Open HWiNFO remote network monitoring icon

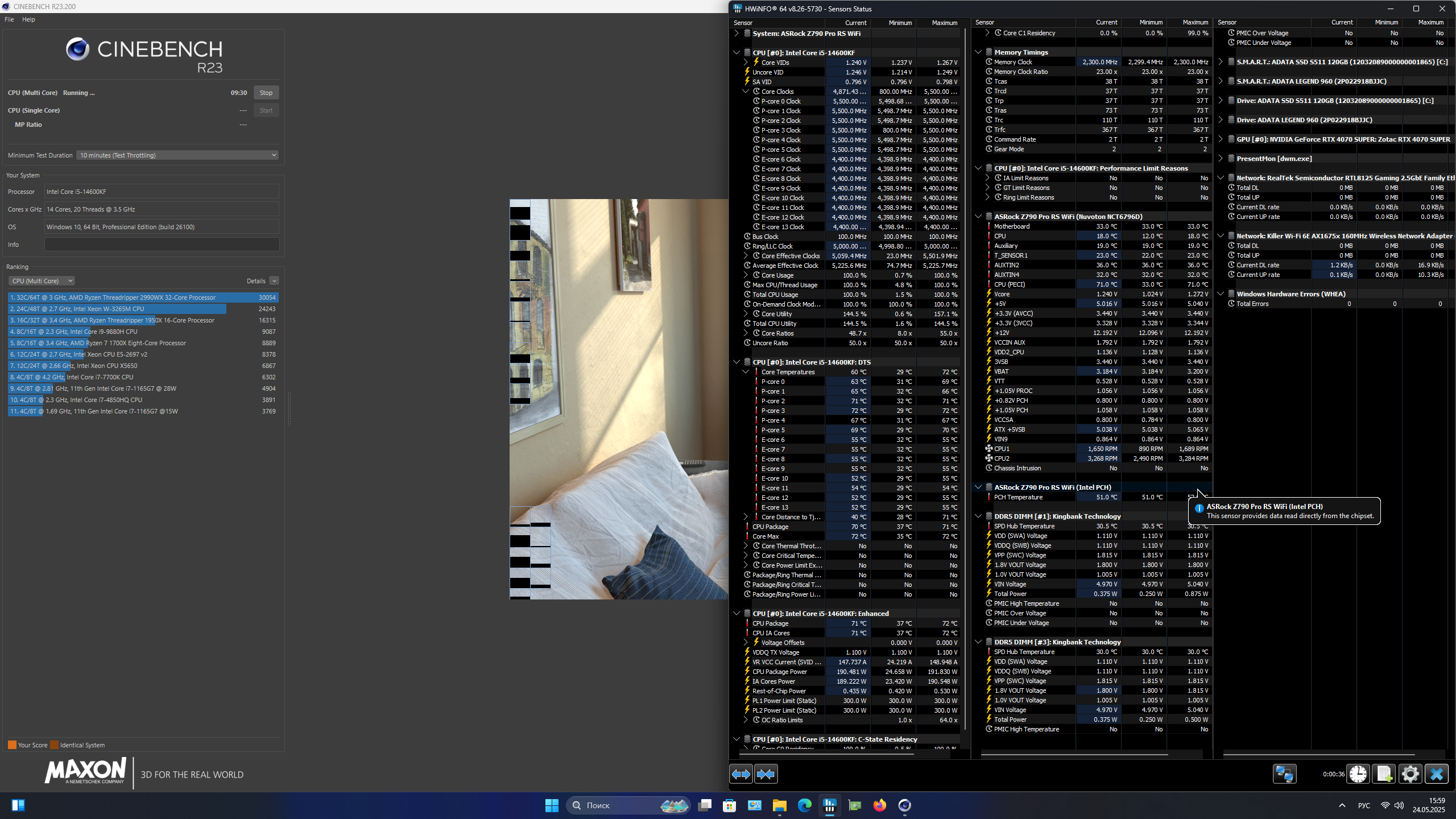click(1284, 774)
